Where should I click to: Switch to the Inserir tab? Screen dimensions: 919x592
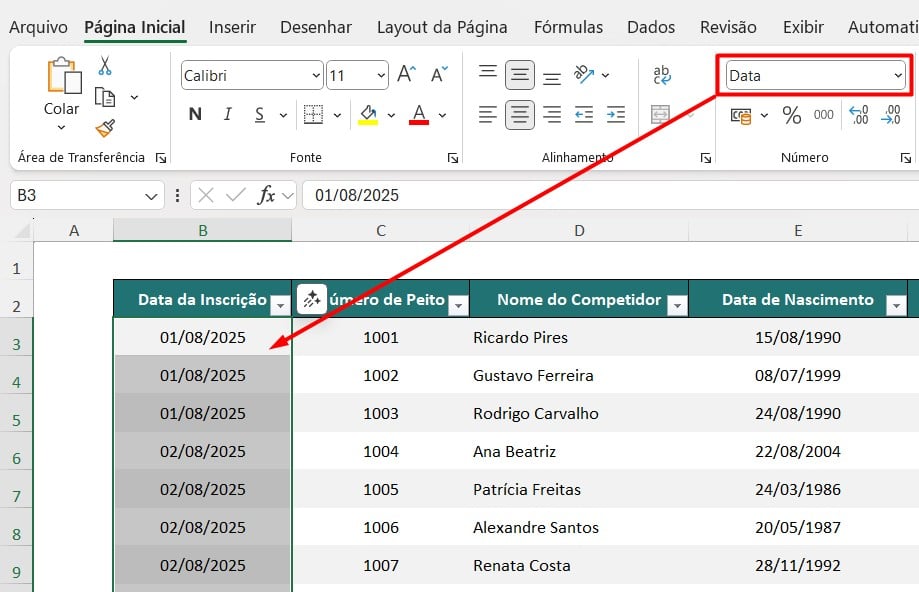232,27
